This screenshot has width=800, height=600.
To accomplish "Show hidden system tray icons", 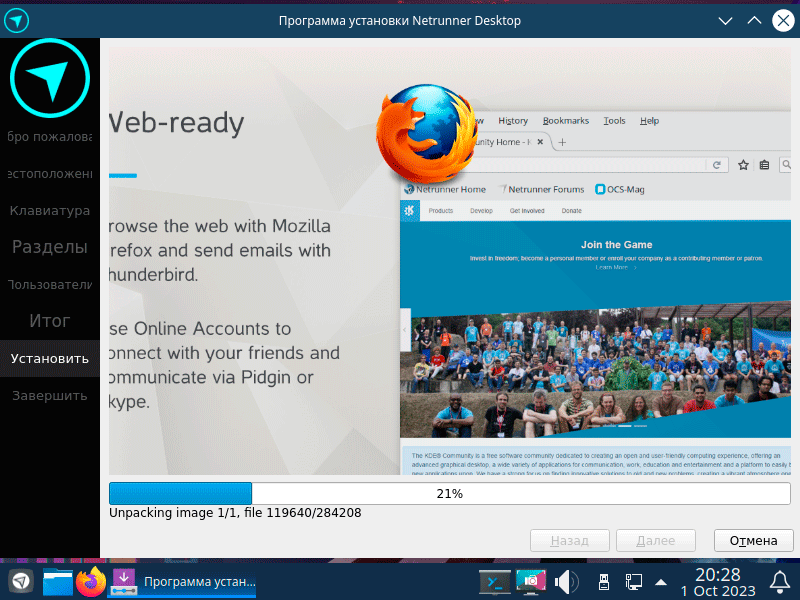I will coord(661,582).
